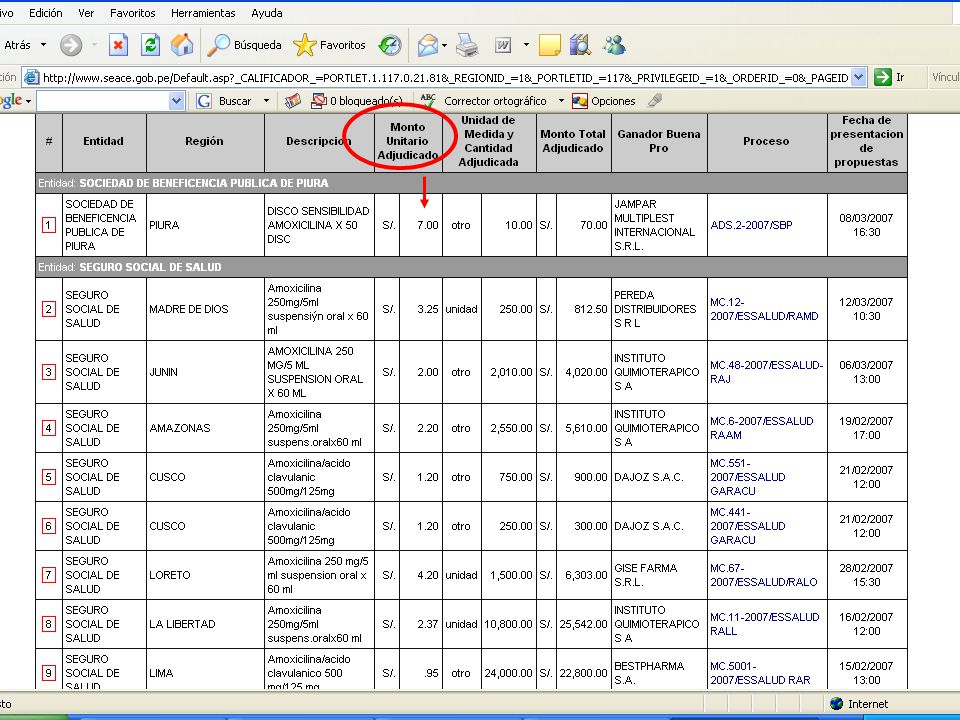Viewport: 960px width, 720px height.
Task: Open Google logo dropdown arrow
Action: [28, 102]
